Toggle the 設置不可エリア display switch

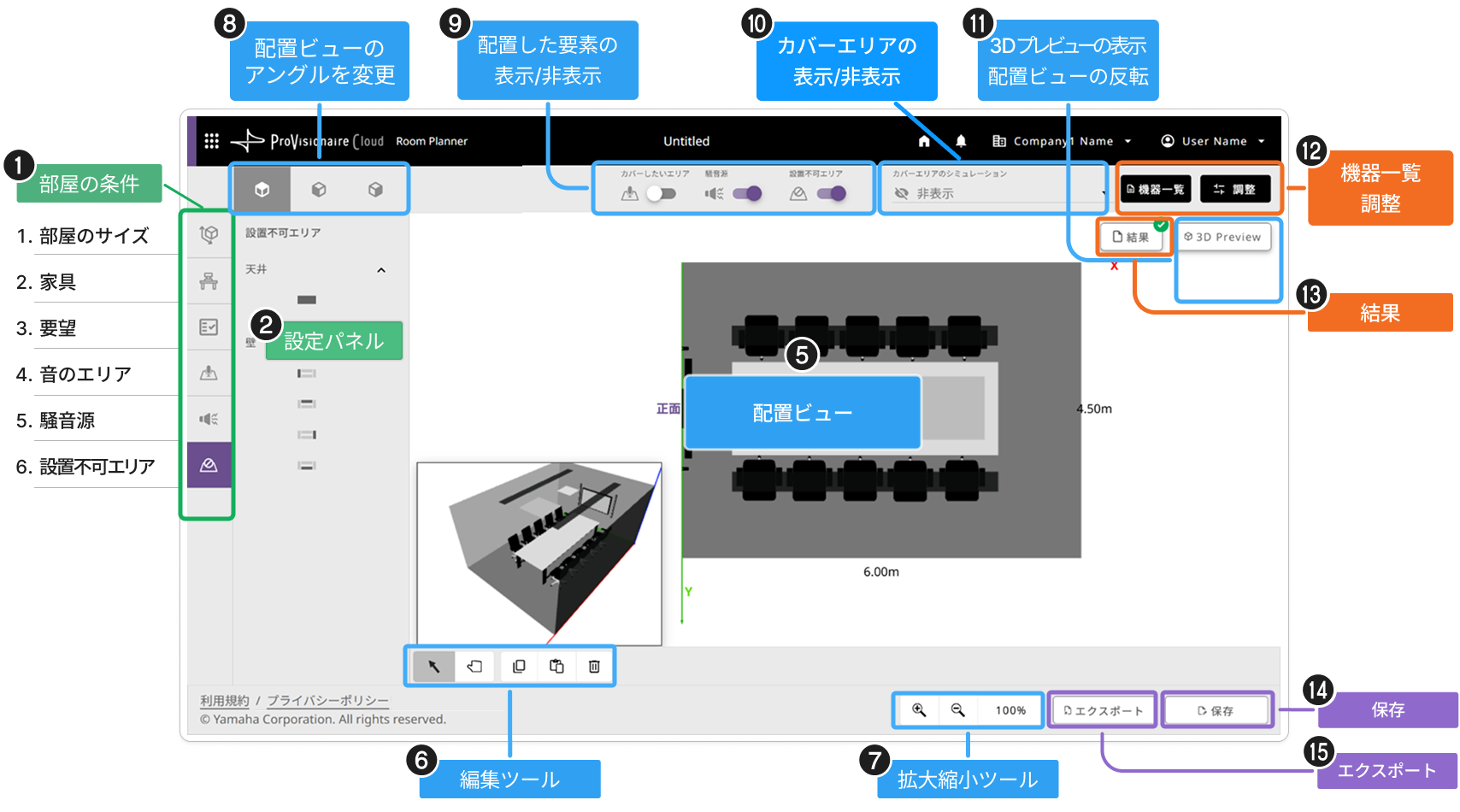[x=832, y=194]
